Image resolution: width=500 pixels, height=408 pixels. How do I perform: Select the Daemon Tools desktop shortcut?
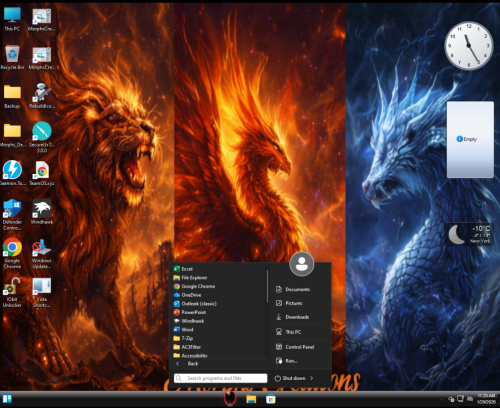pyautogui.click(x=12, y=173)
